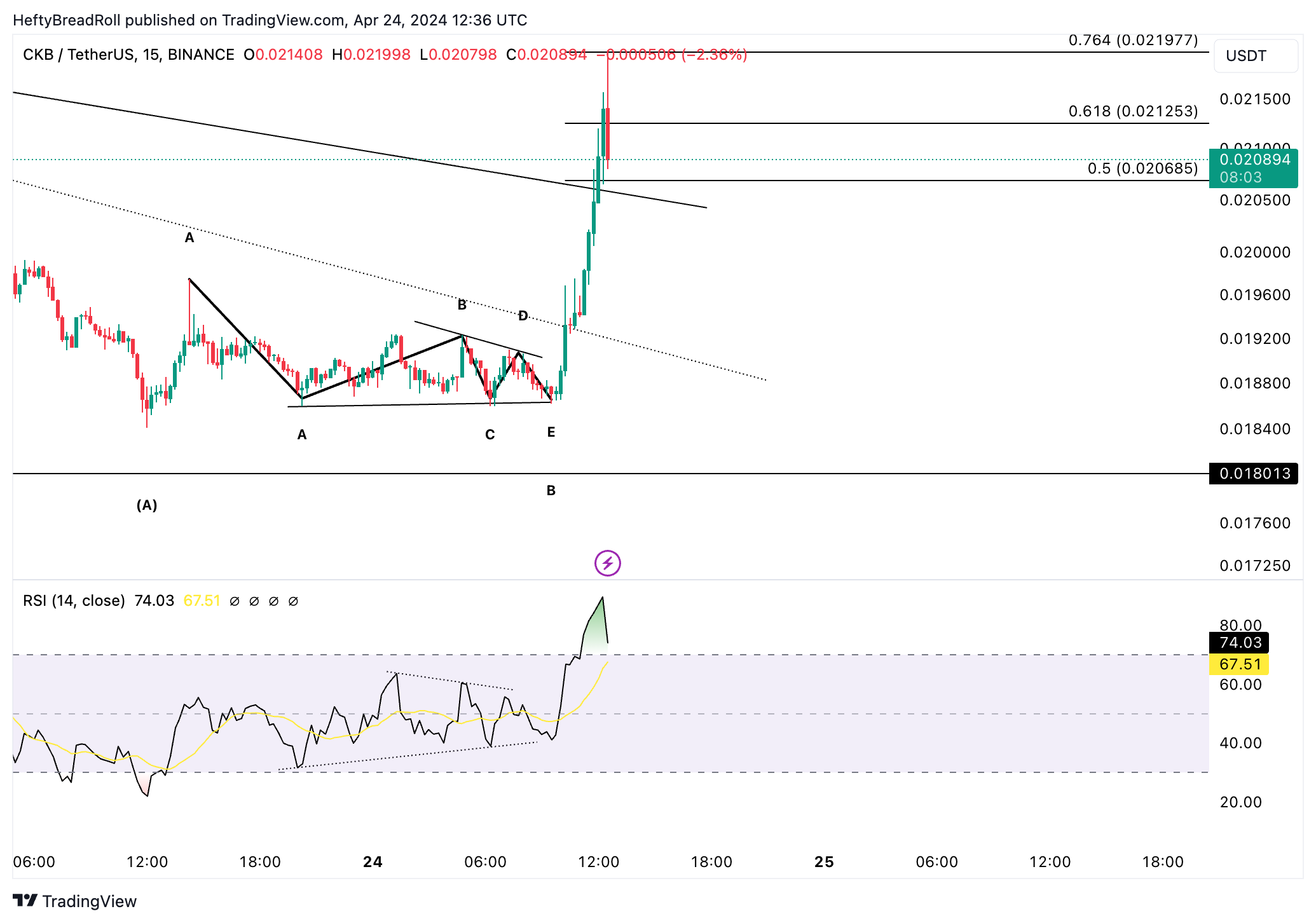Click the 0.019200 price axis label
The image size is (1316, 923).
point(1255,339)
